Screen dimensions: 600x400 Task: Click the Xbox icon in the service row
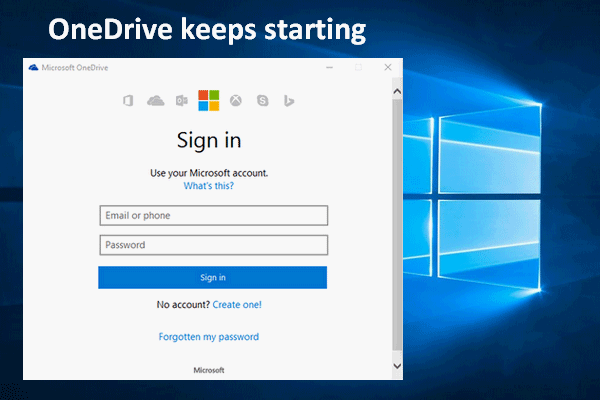[236, 101]
